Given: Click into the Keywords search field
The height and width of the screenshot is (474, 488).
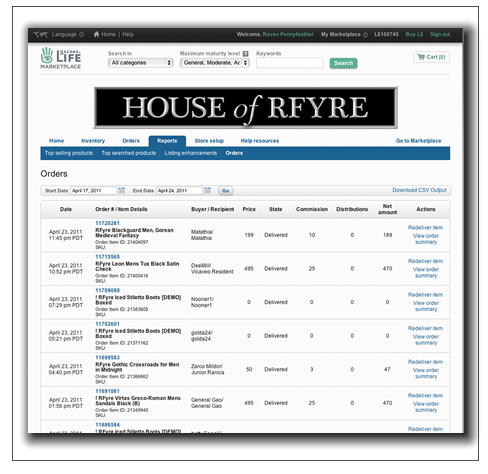Looking at the screenshot, I should [x=290, y=63].
